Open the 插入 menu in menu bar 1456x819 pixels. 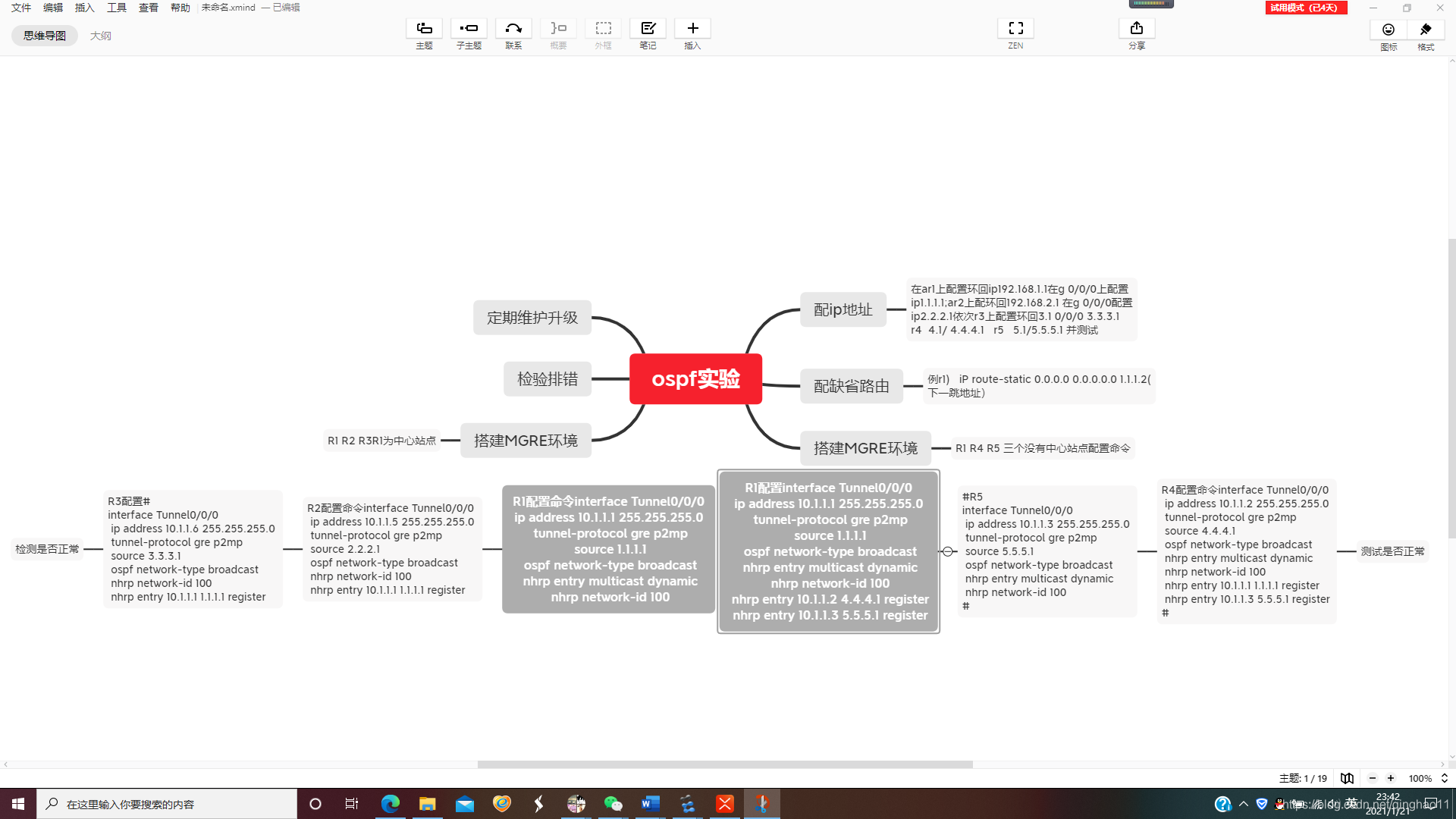(85, 8)
